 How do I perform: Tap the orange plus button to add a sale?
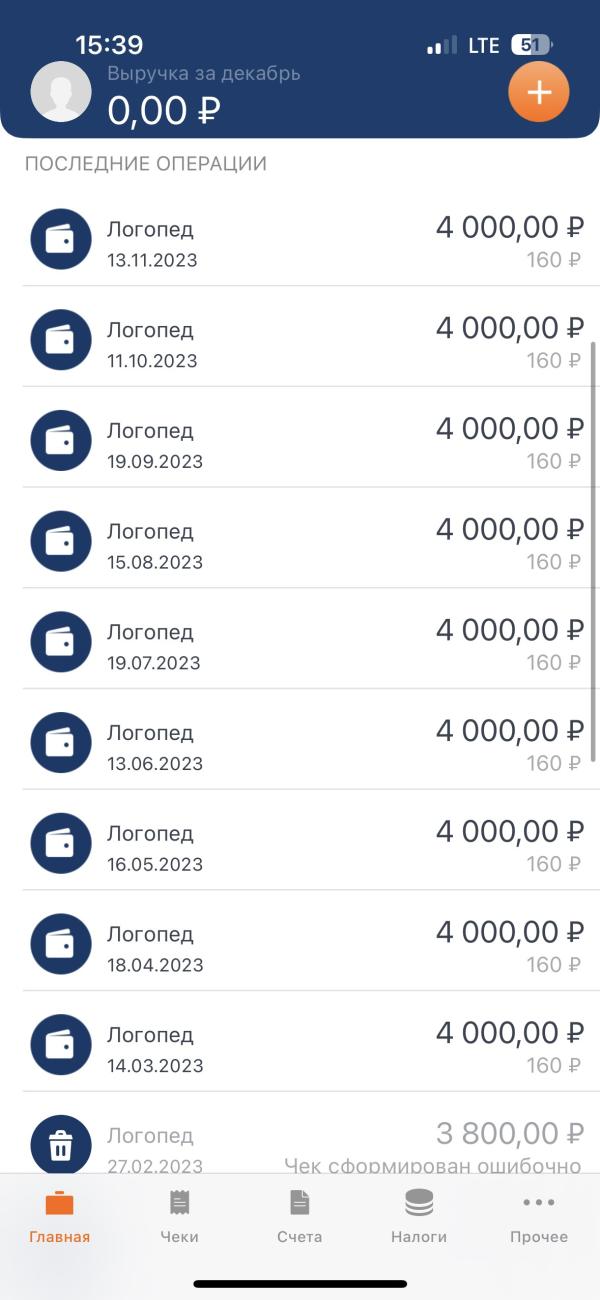click(x=538, y=93)
